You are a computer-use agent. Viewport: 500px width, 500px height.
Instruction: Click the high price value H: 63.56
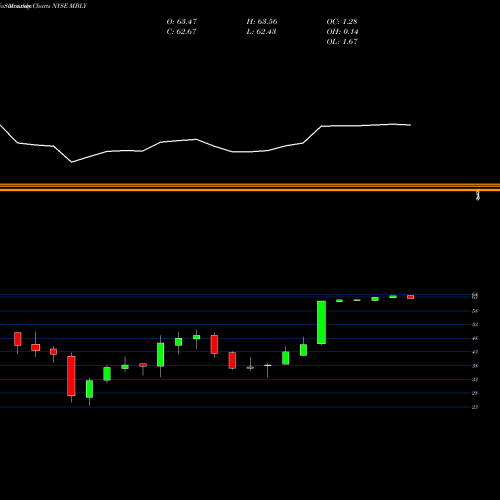pos(262,21)
